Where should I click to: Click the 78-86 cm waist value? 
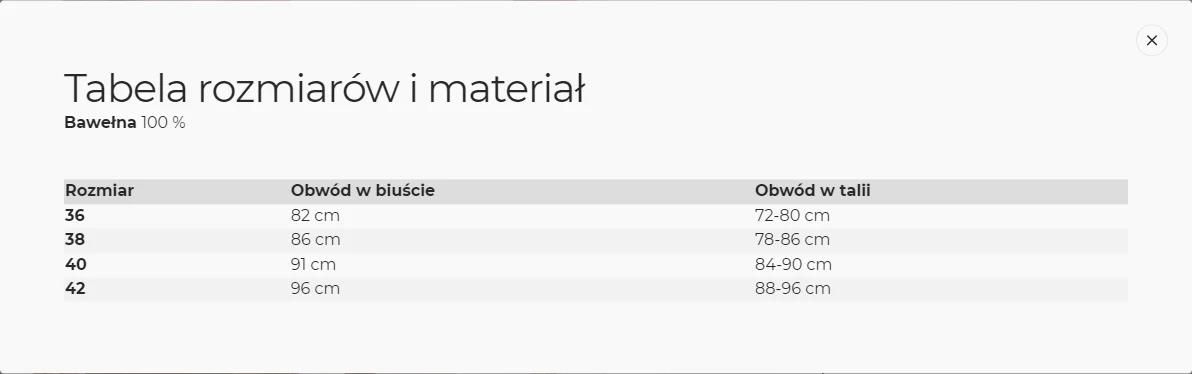click(x=792, y=239)
